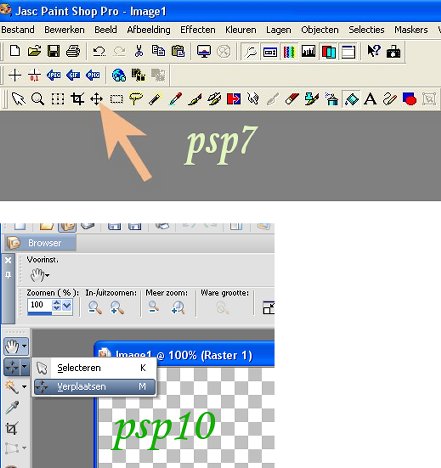Expand the Pan tool flyout arrow
This screenshot has height=468, width=441.
(x=24, y=347)
